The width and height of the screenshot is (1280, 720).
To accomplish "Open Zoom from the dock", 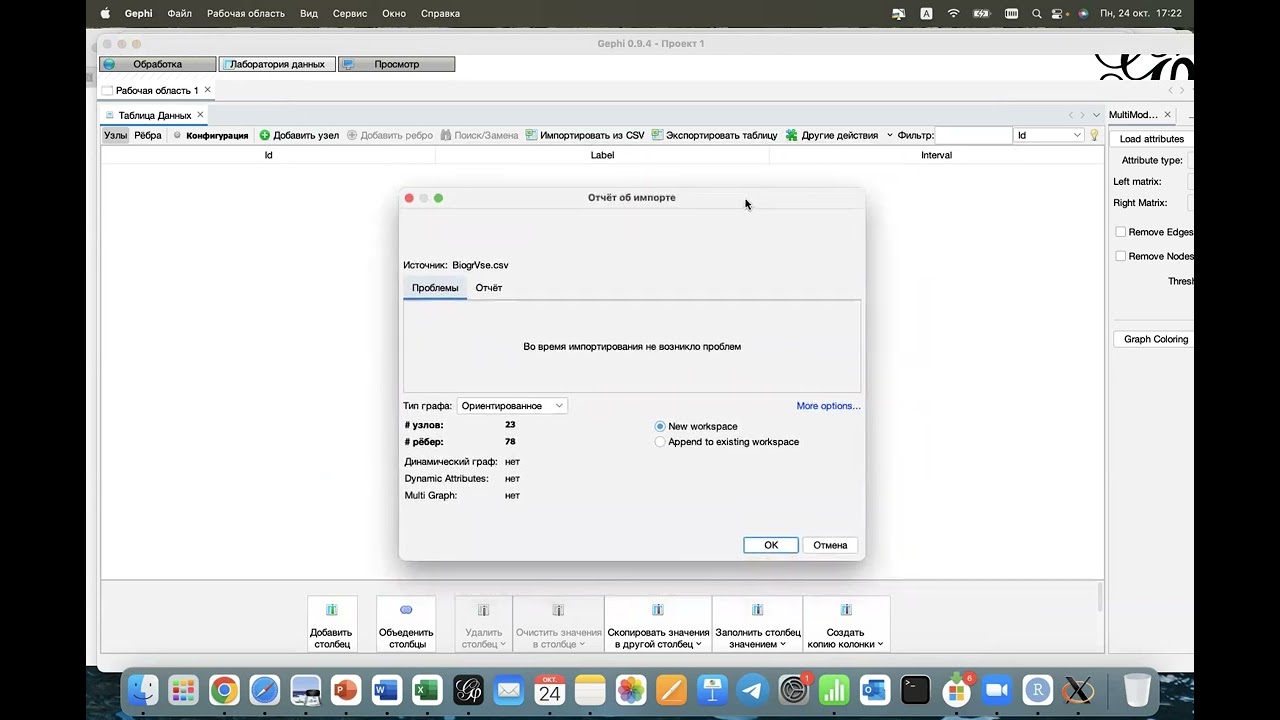I will click(997, 690).
